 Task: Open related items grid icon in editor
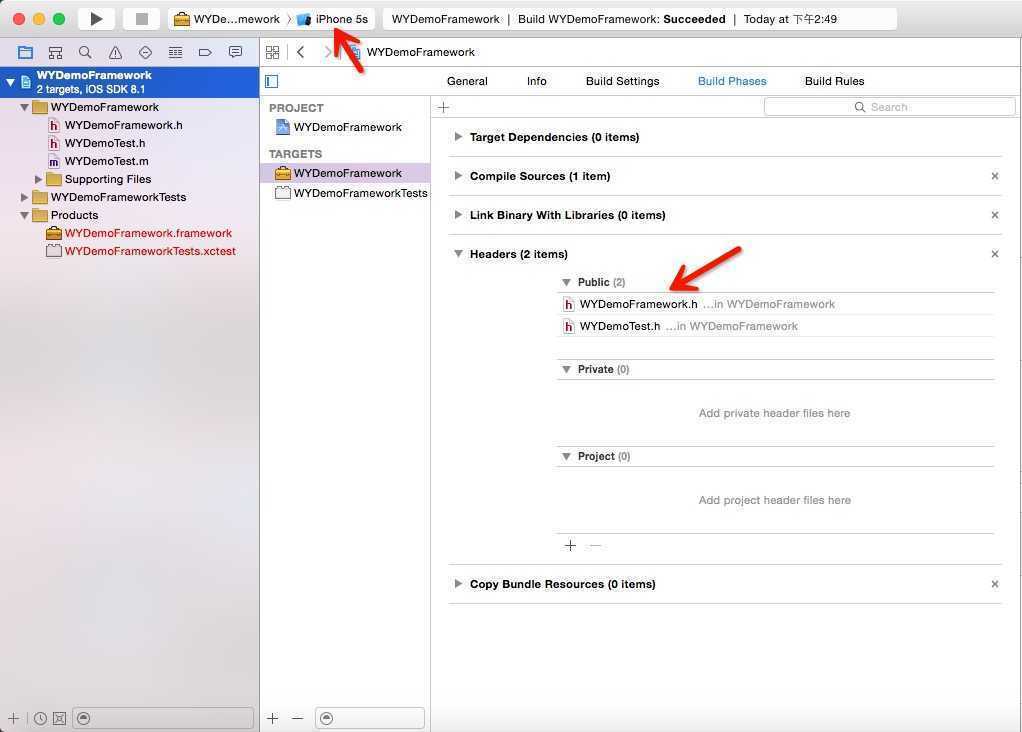click(272, 52)
